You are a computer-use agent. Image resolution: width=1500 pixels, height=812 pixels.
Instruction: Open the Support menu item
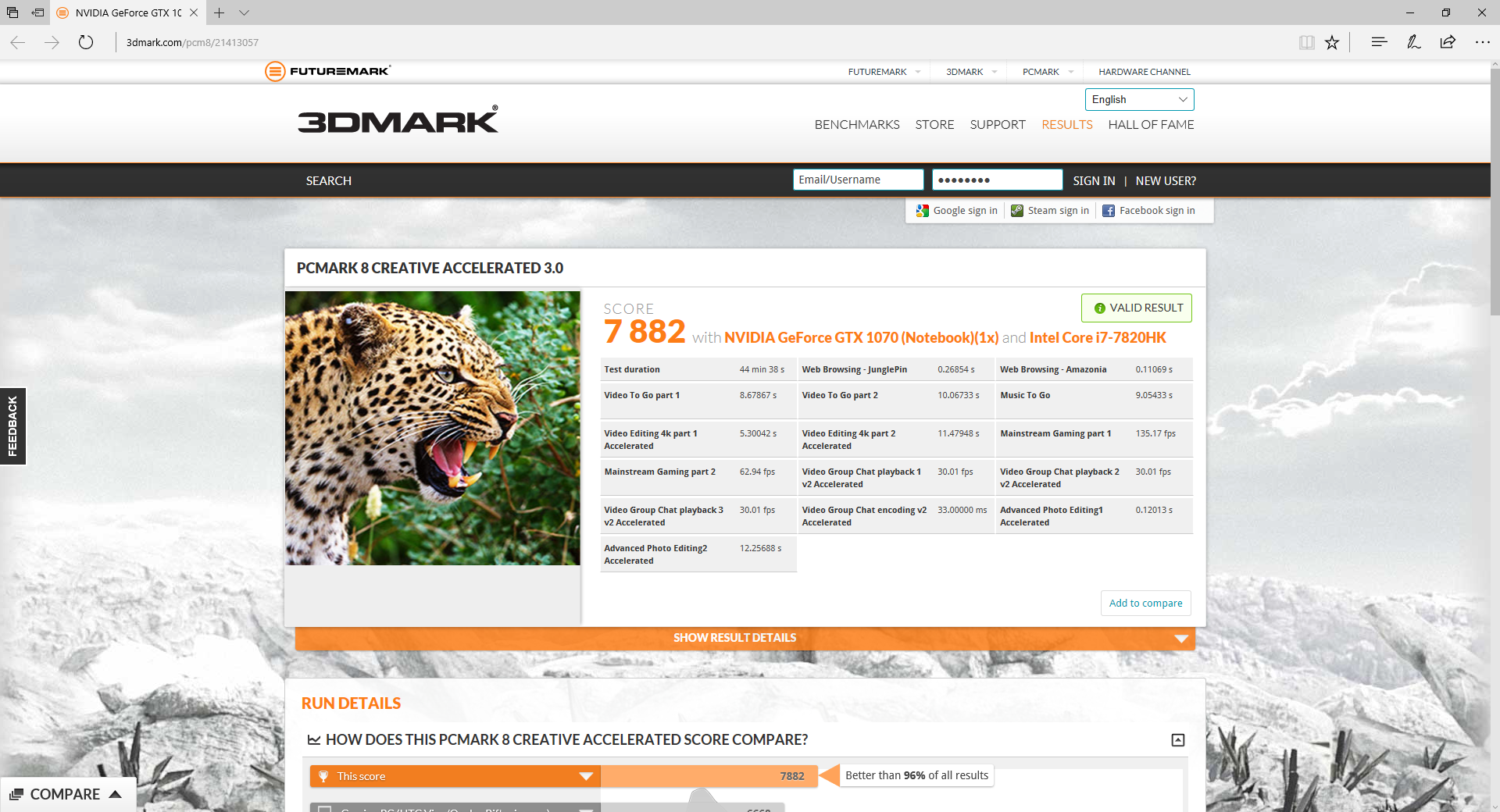pos(998,125)
